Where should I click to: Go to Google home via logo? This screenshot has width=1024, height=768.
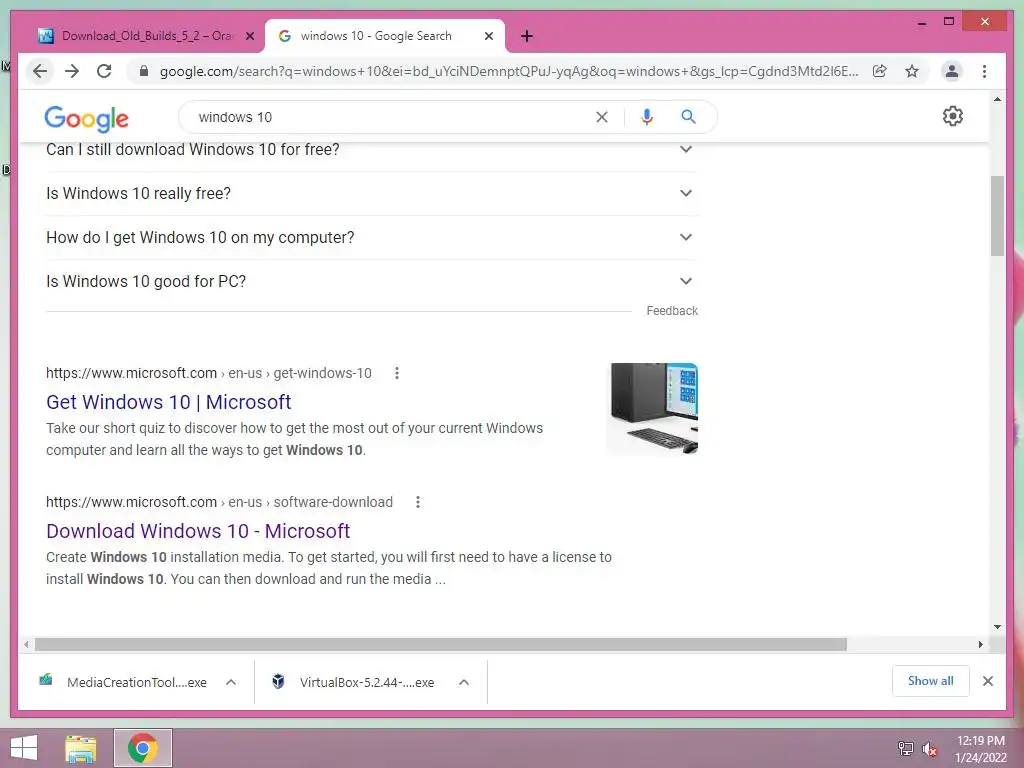86,118
